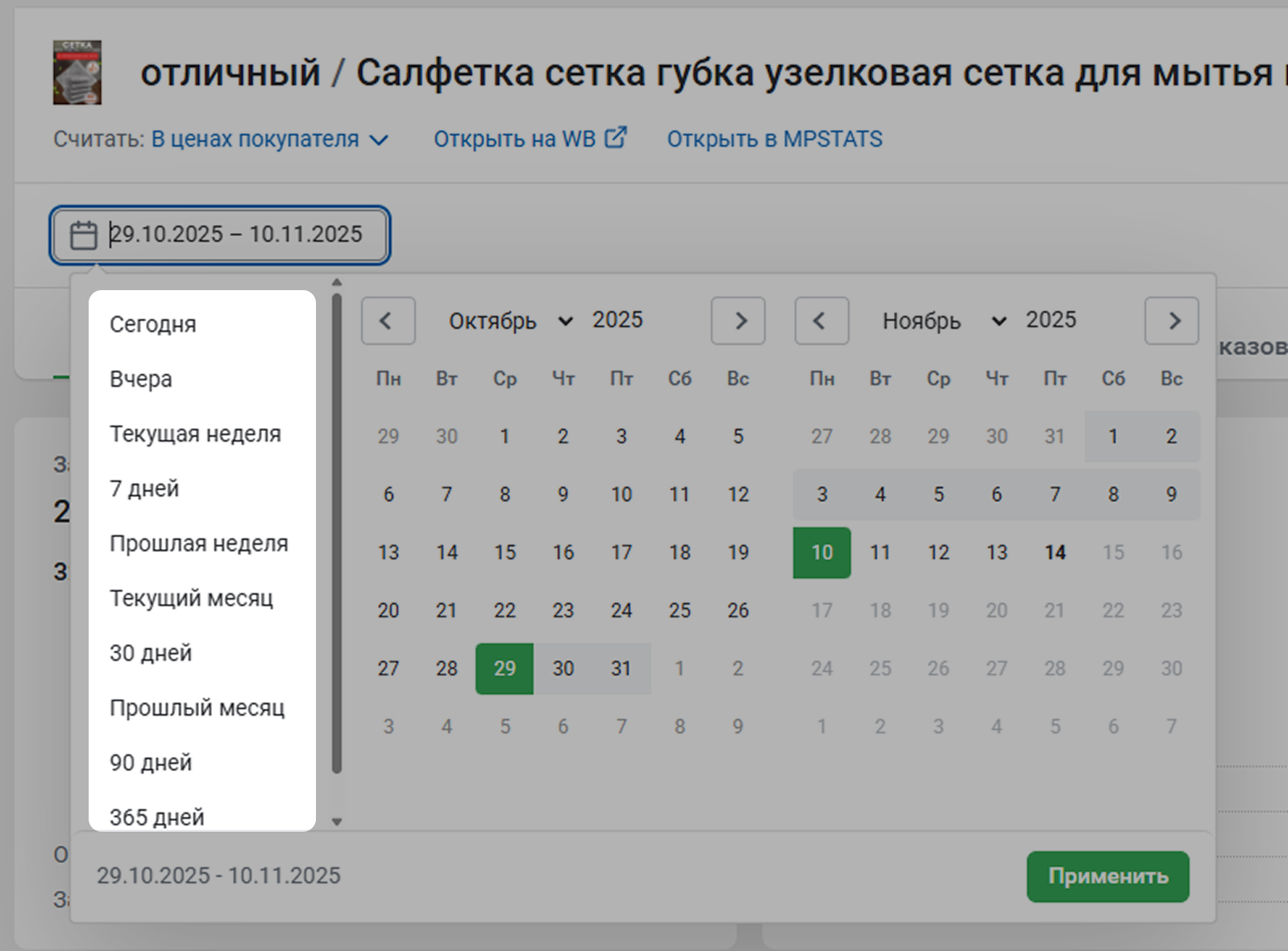Go to previous month in October calendar
The width and height of the screenshot is (1288, 951).
(x=388, y=321)
